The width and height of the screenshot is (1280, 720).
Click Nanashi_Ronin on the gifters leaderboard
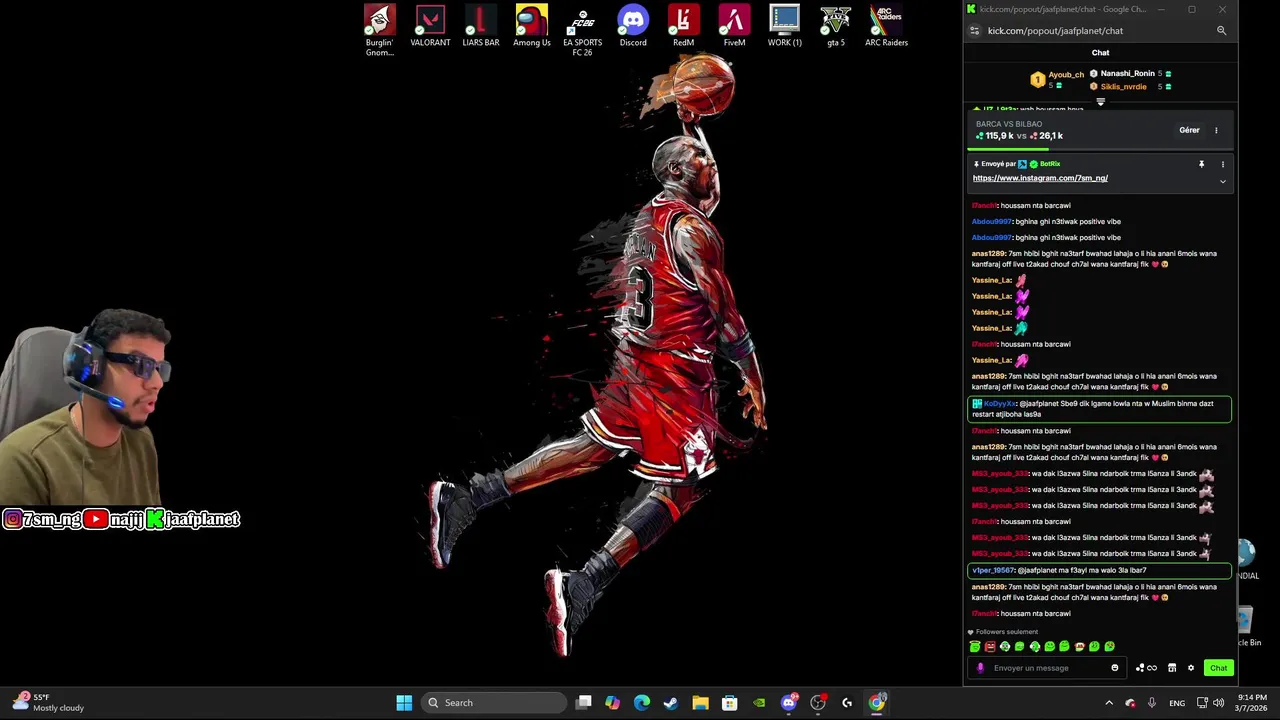tap(1127, 74)
